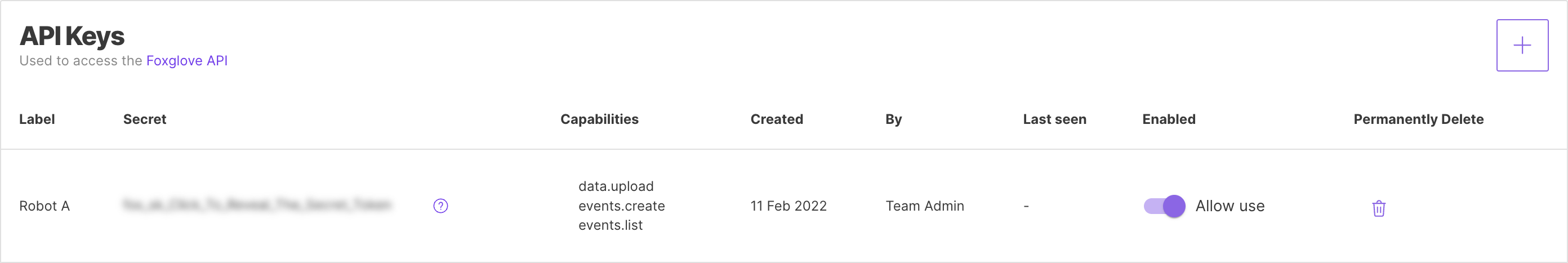Click the question mark icon beside the secret
1568x263 pixels.
point(440,206)
